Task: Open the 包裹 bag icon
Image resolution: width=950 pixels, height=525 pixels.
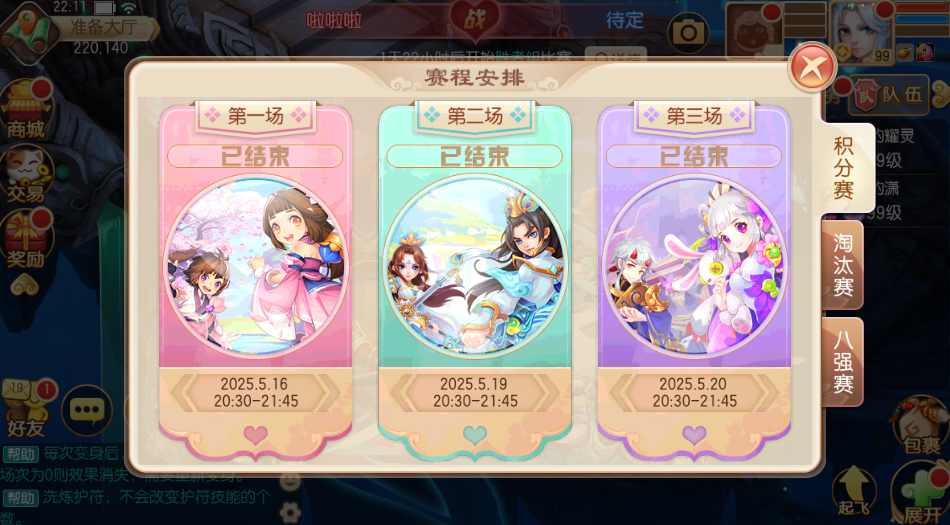Action: [x=922, y=426]
